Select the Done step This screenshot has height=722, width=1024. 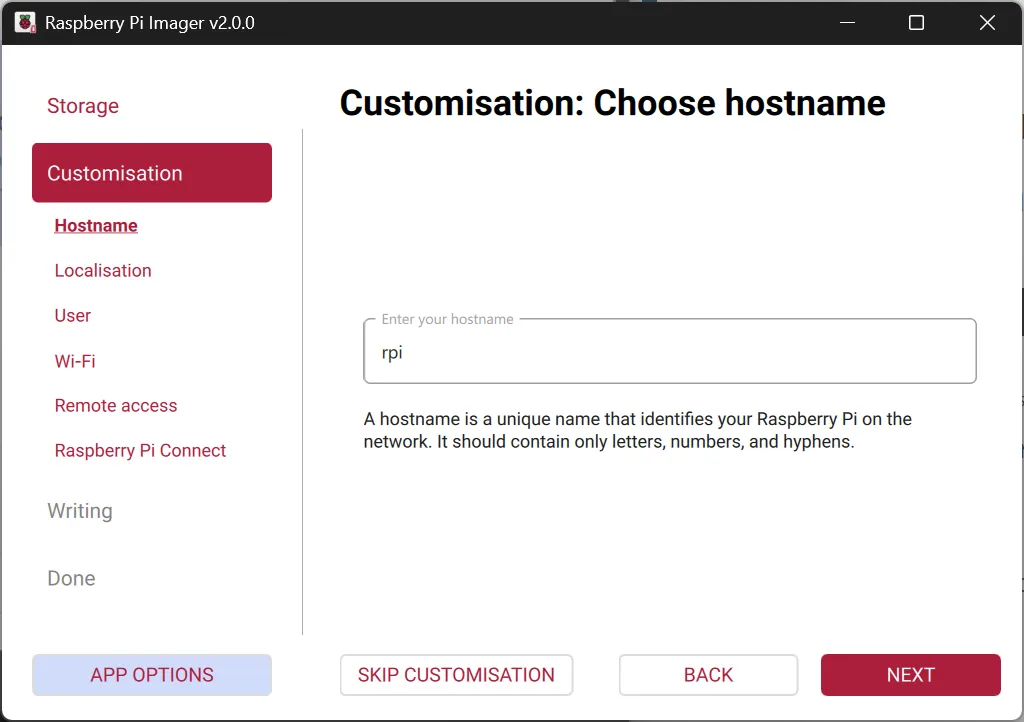coord(71,578)
